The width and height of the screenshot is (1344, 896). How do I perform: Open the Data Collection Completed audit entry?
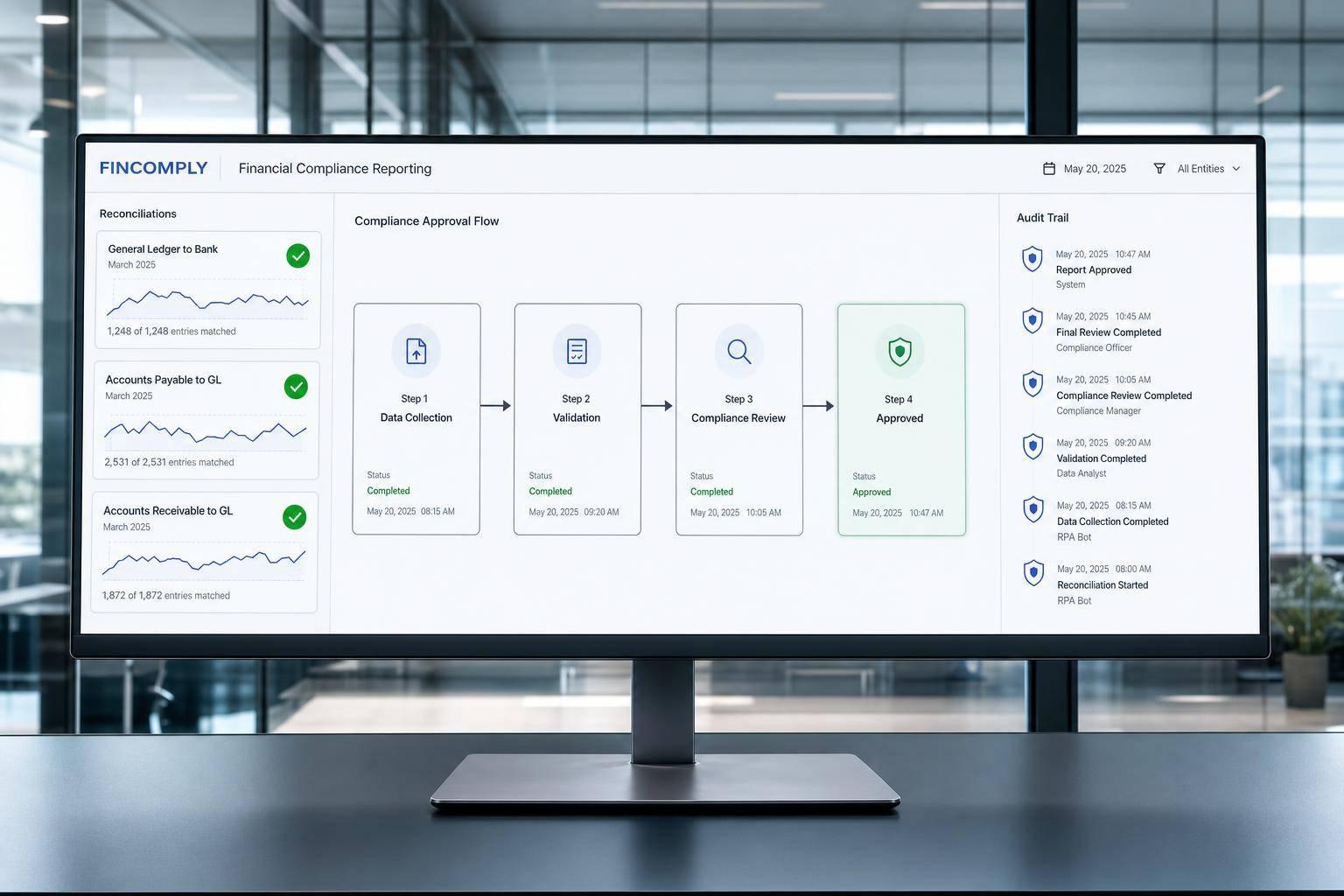1097,521
